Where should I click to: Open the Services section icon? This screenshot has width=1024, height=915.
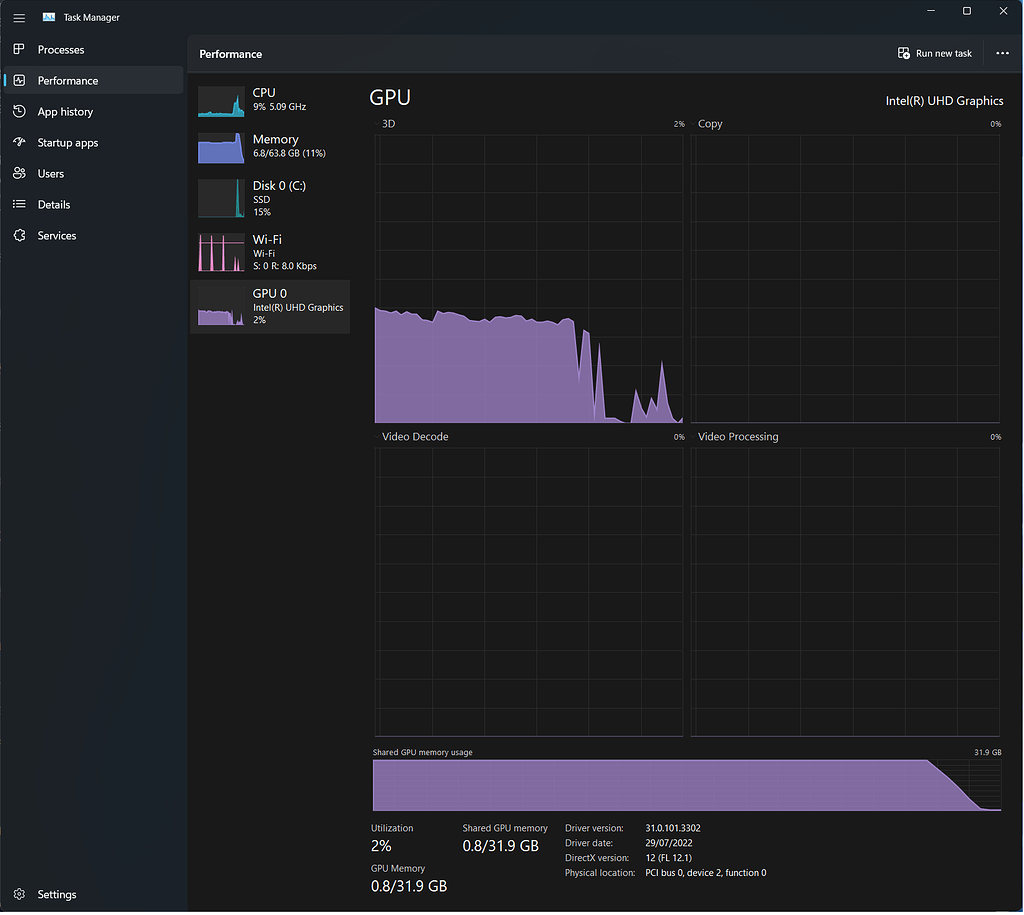(18, 235)
